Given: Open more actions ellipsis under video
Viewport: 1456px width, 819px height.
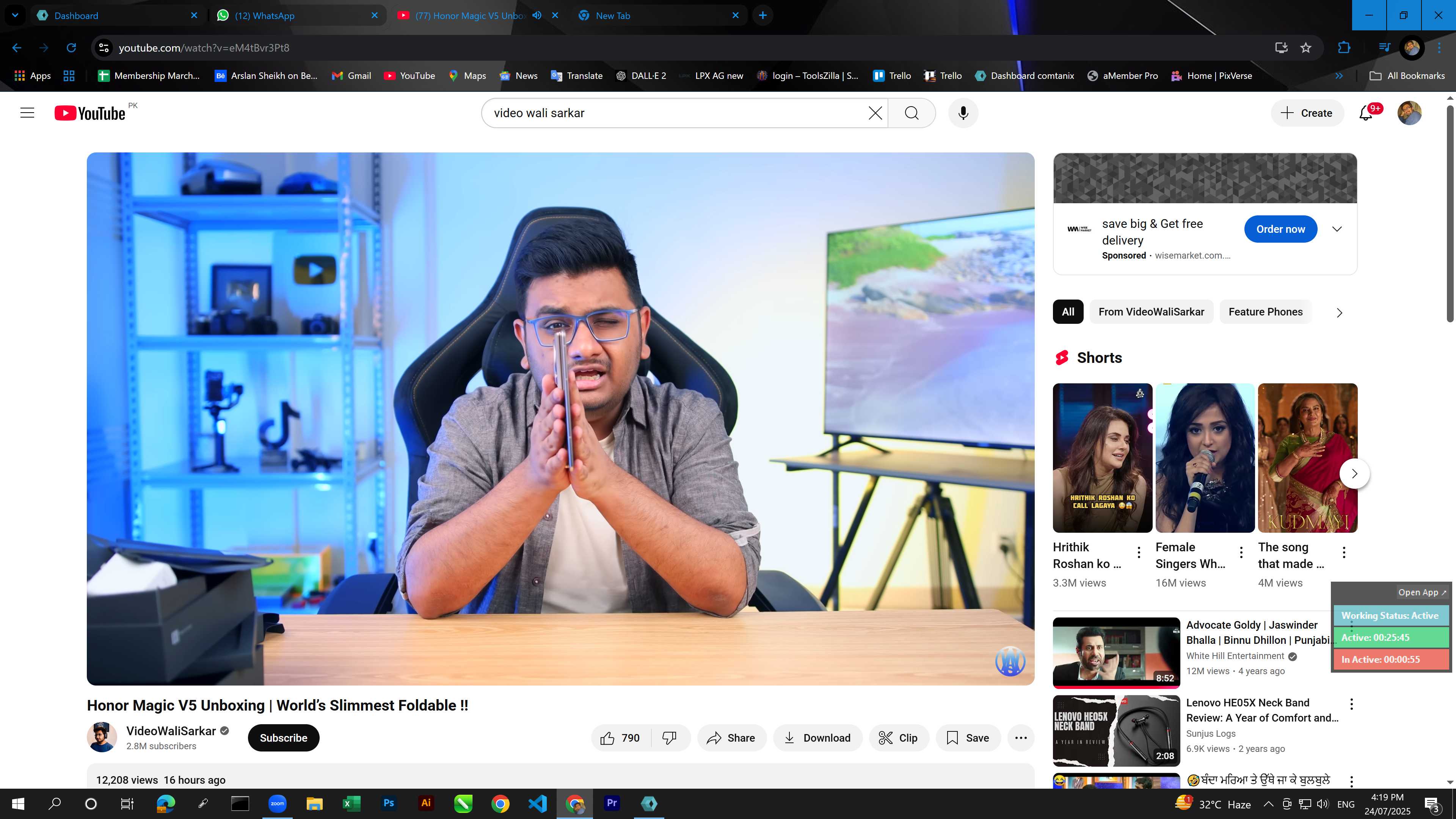Looking at the screenshot, I should point(1021,737).
